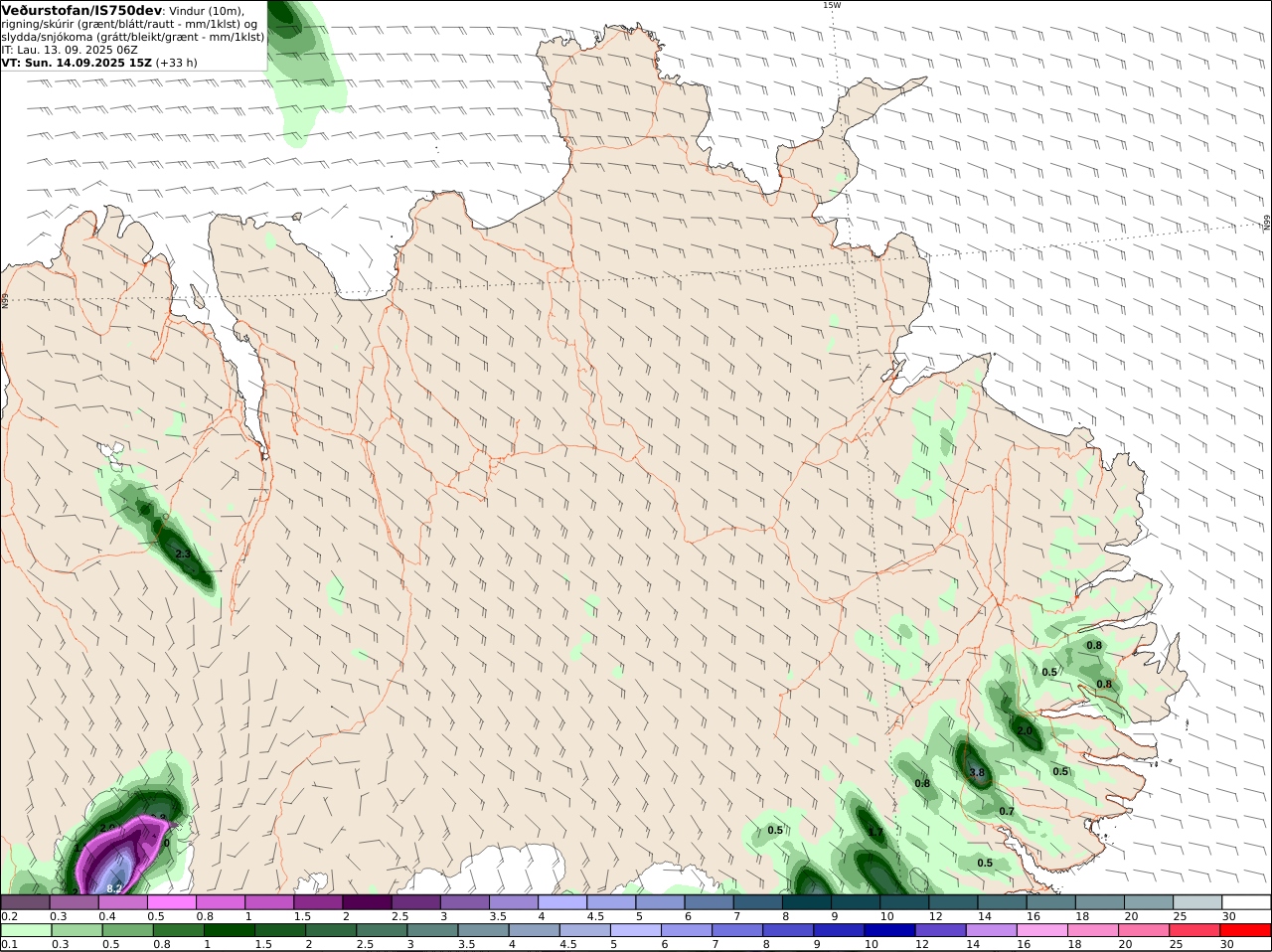This screenshot has height=952, width=1272.
Task: Click the 30 label in upper legend row
Action: pyautogui.click(x=1229, y=915)
